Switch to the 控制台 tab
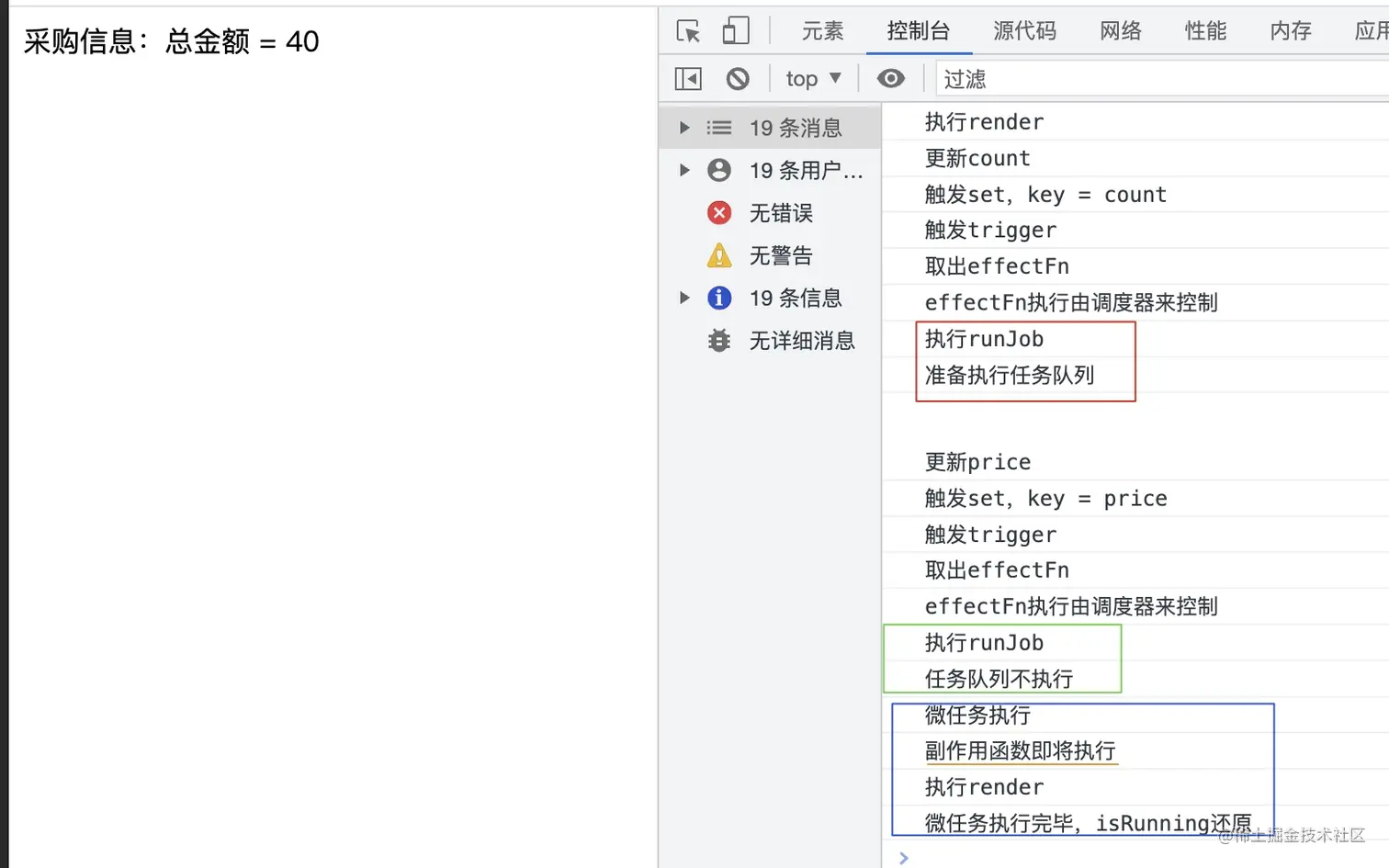The image size is (1389, 868). pyautogui.click(x=919, y=31)
